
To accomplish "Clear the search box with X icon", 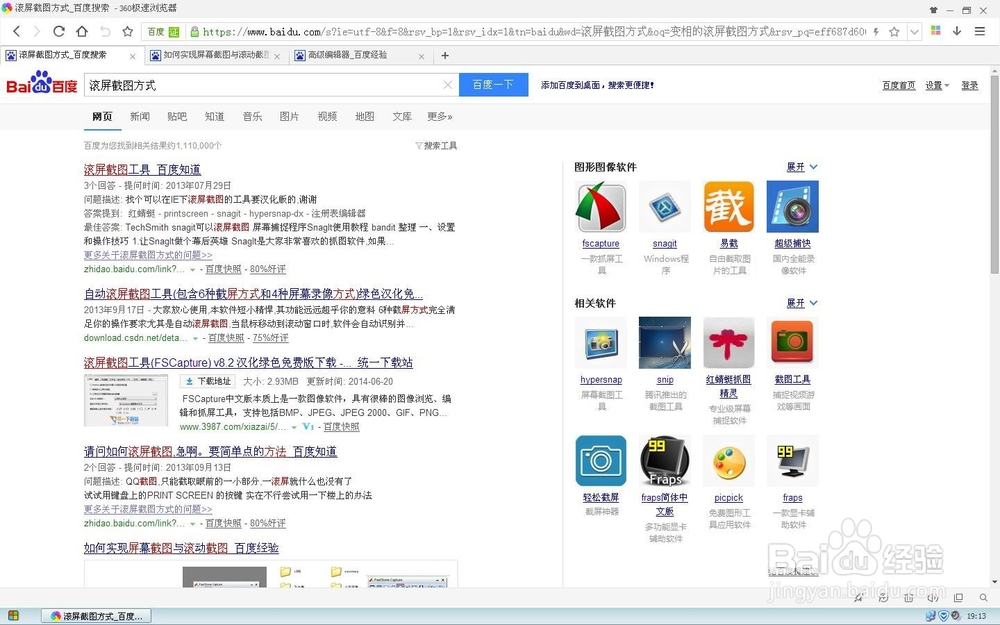I will (x=448, y=85).
